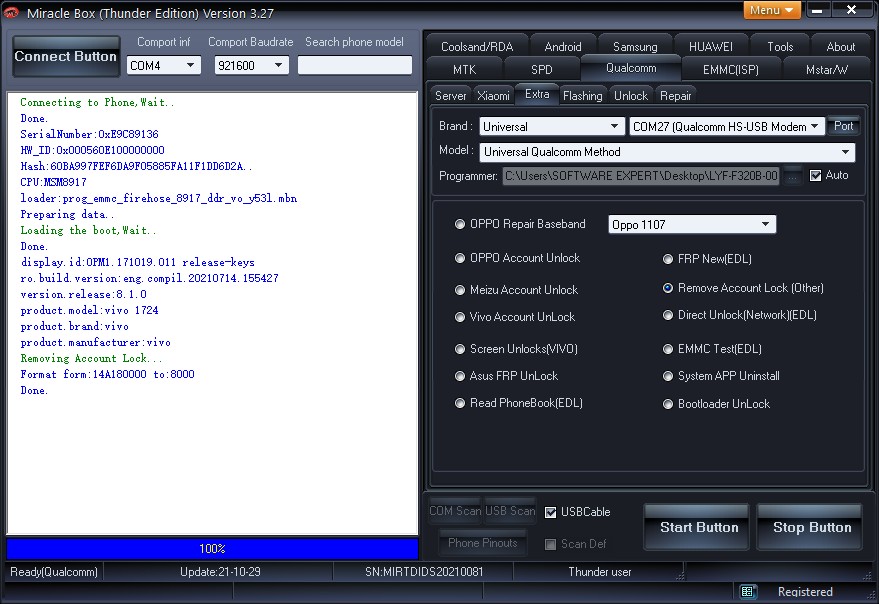Select Meizu Account Unlock option
The image size is (879, 604).
[460, 290]
